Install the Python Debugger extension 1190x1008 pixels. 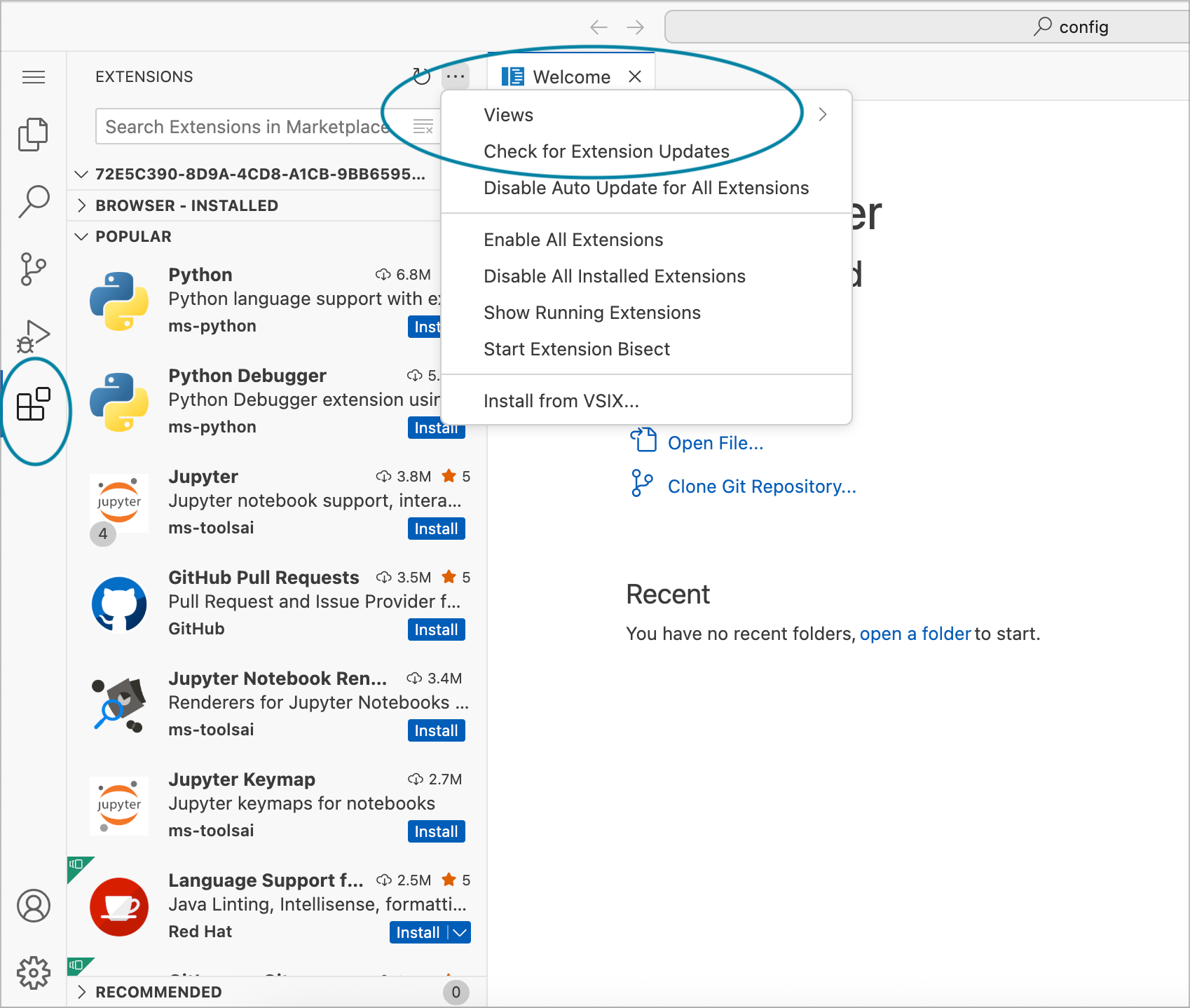point(436,428)
